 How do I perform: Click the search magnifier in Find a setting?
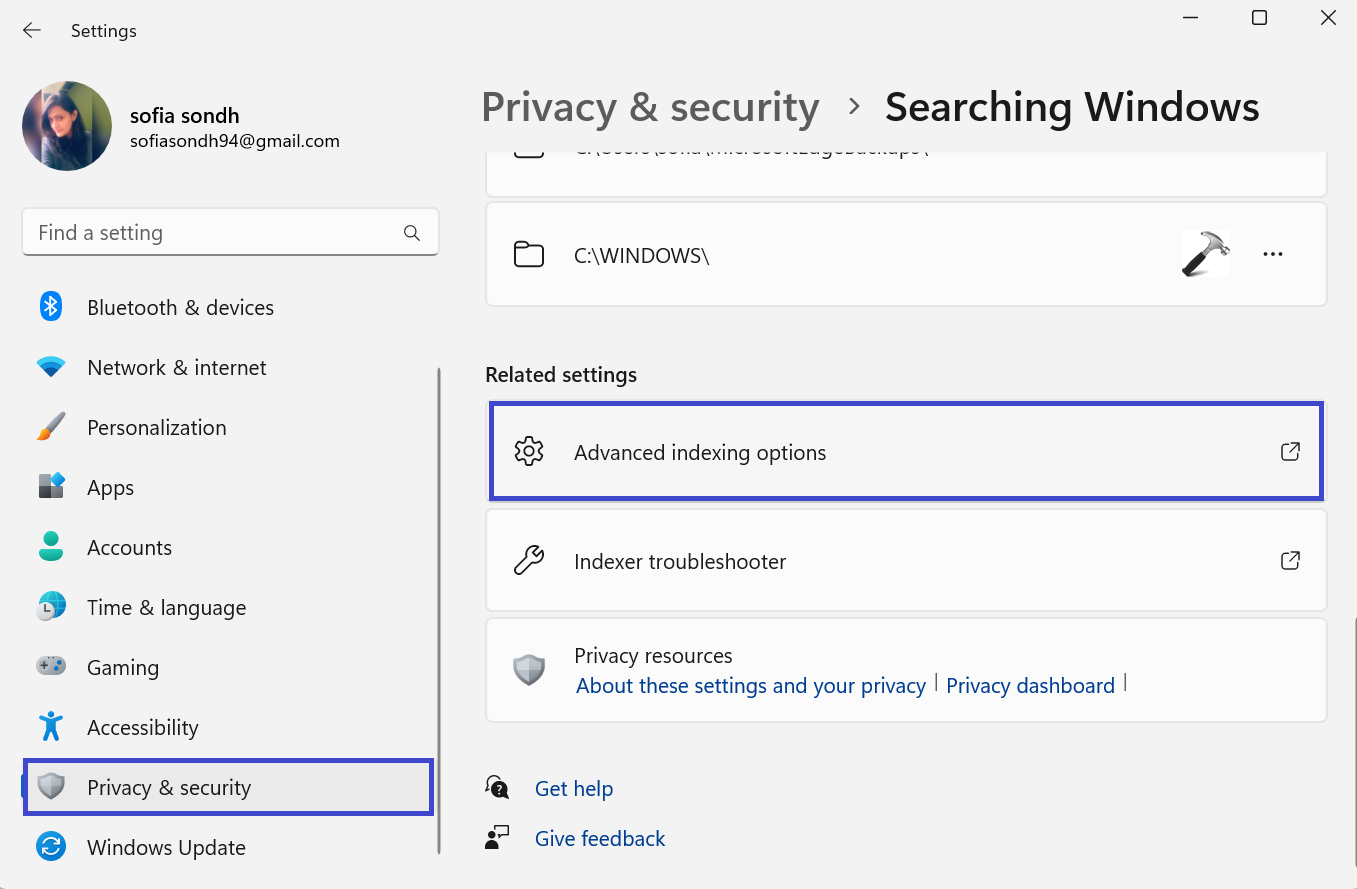(412, 233)
